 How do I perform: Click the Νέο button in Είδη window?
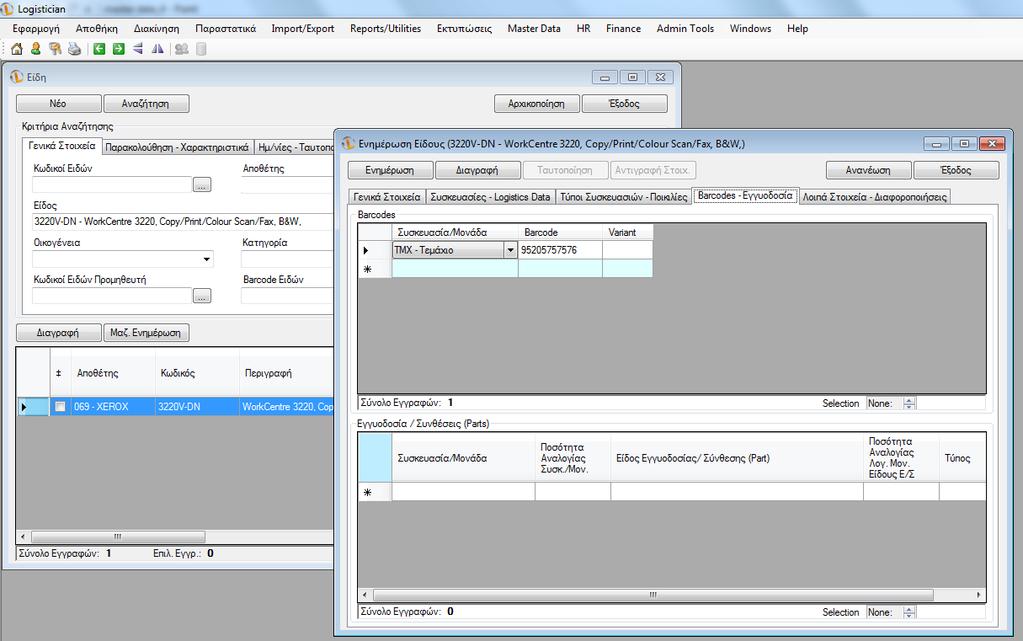[x=58, y=104]
